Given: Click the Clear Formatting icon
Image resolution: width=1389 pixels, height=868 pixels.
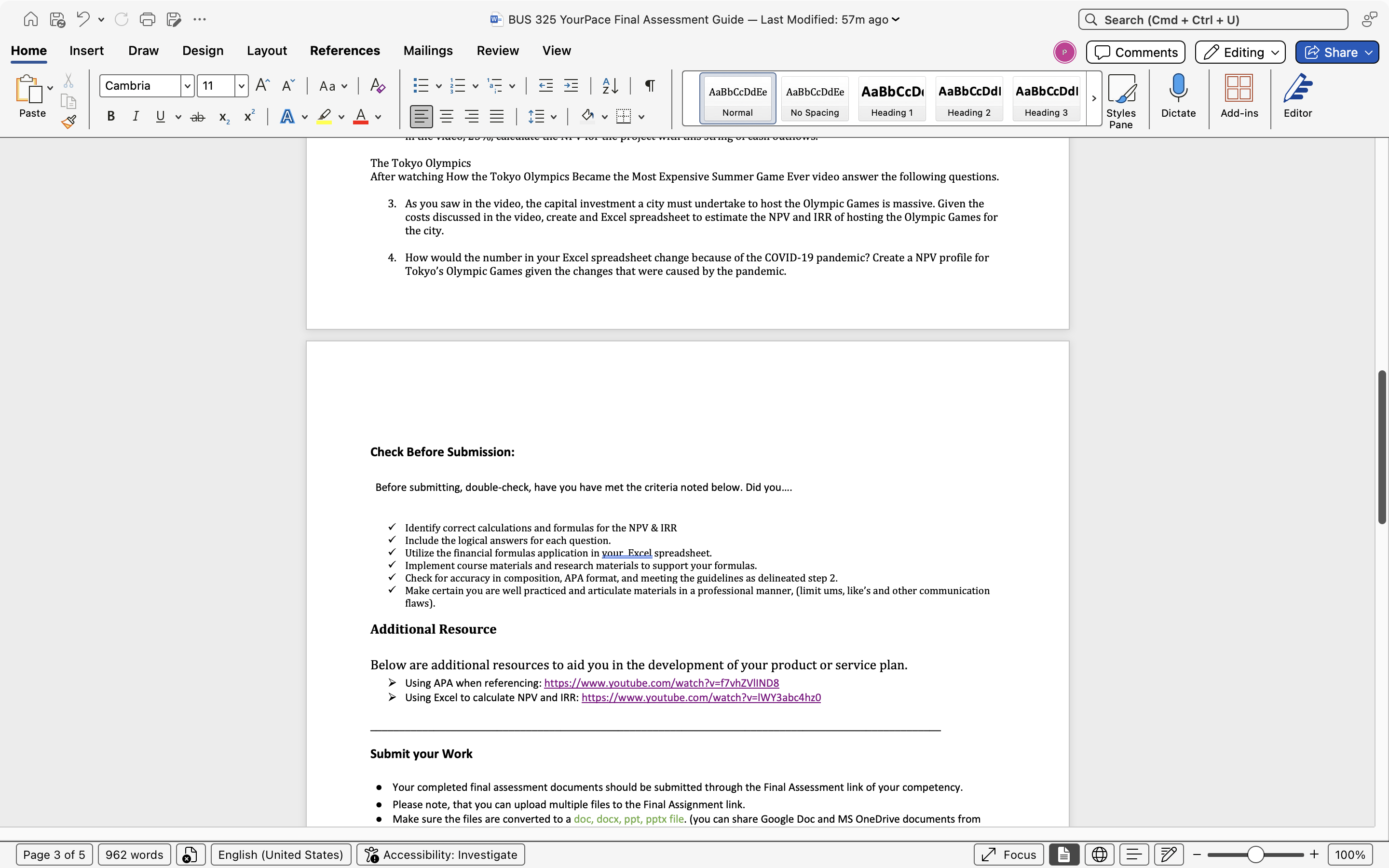Looking at the screenshot, I should (377, 86).
